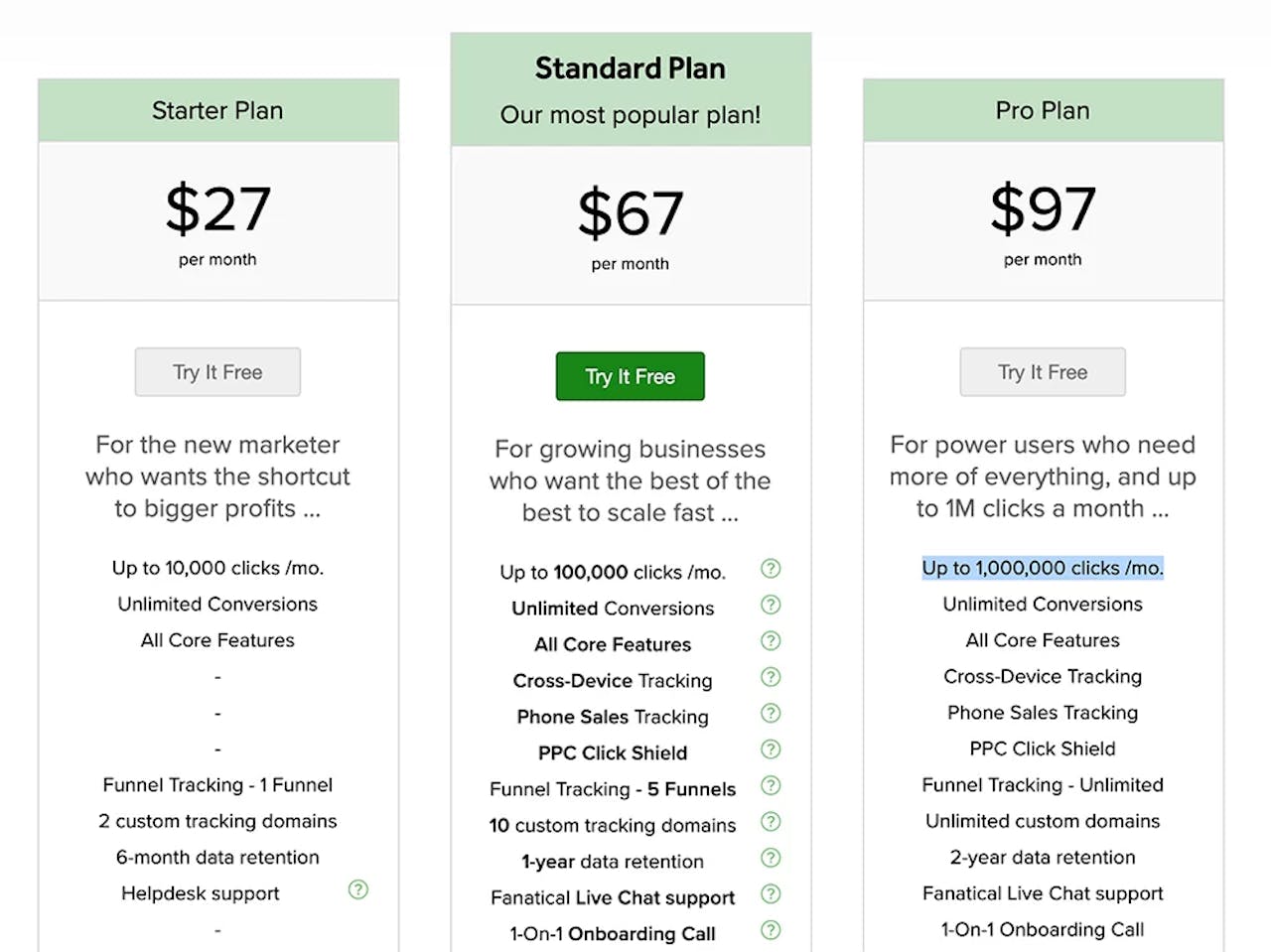Open help icon for Funnel Tracking 5 Funnels
The image size is (1271, 952).
tap(771, 785)
